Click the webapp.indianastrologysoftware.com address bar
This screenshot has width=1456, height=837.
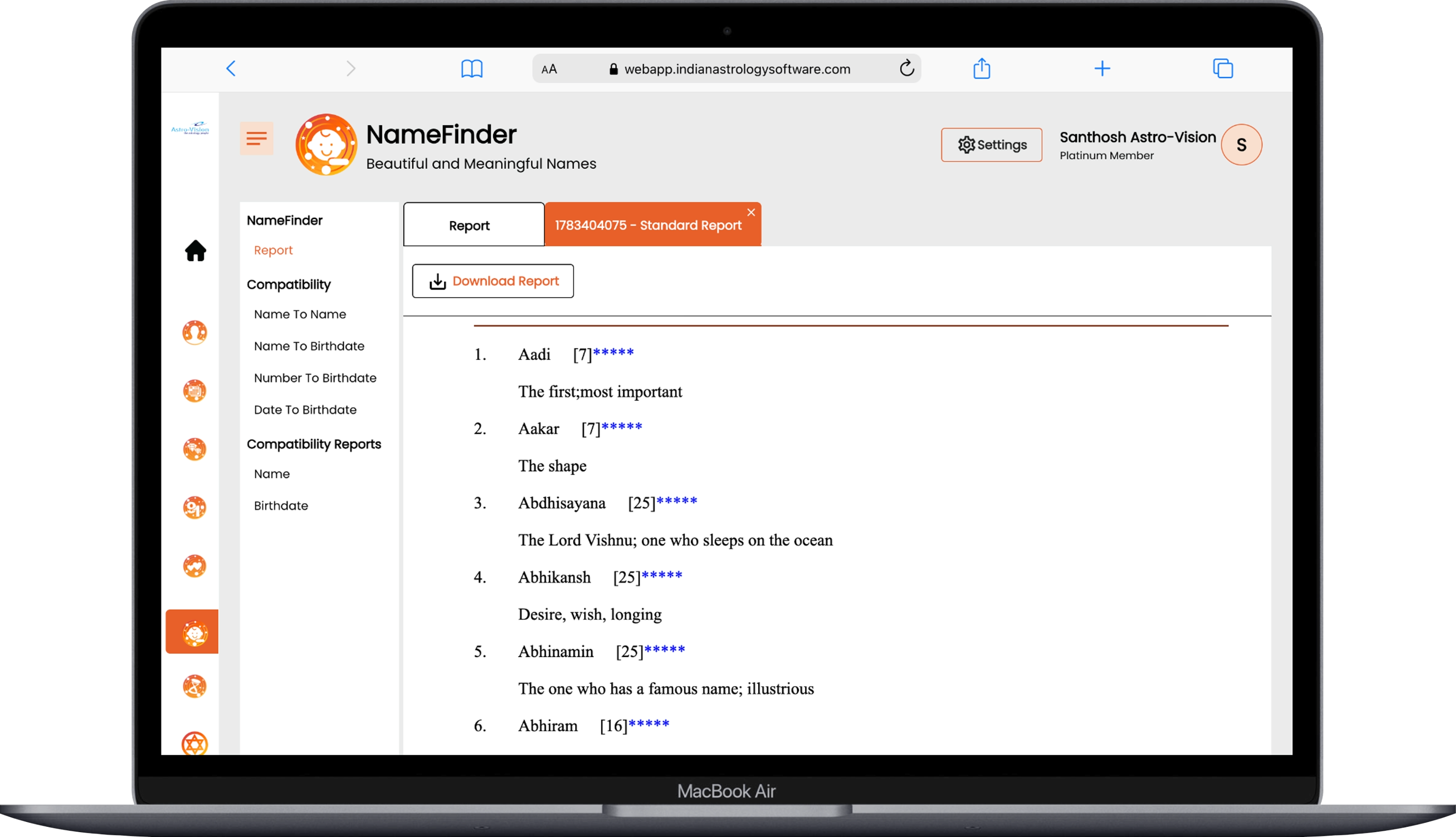pos(727,69)
